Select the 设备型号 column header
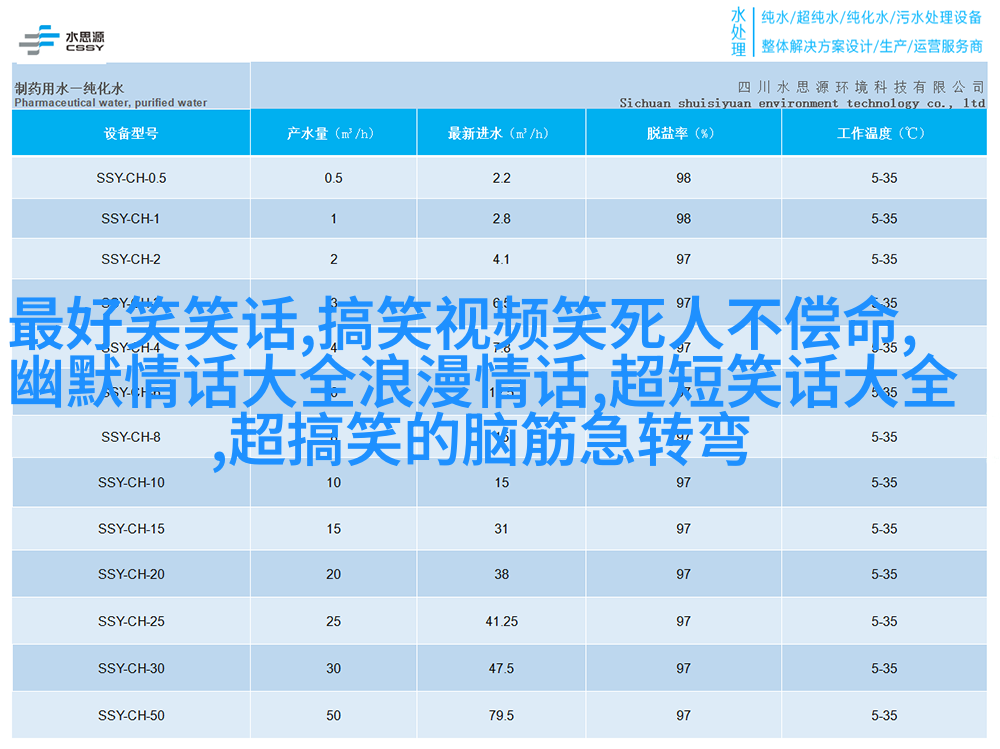Image resolution: width=1000 pixels, height=749 pixels. pos(131,133)
